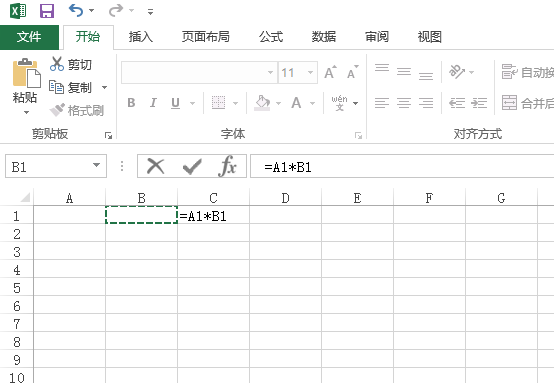The image size is (554, 383).
Task: Open the borders dropdown arrow
Action: coord(235,103)
